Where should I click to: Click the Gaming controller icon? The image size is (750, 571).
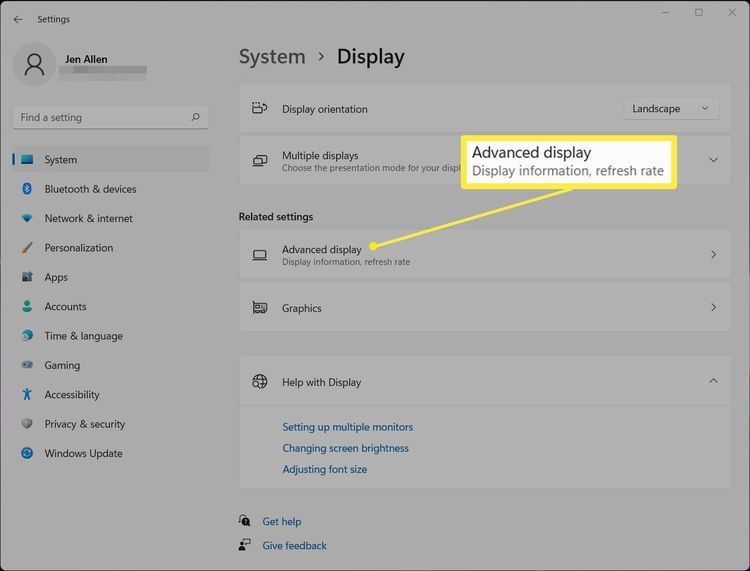[27, 365]
